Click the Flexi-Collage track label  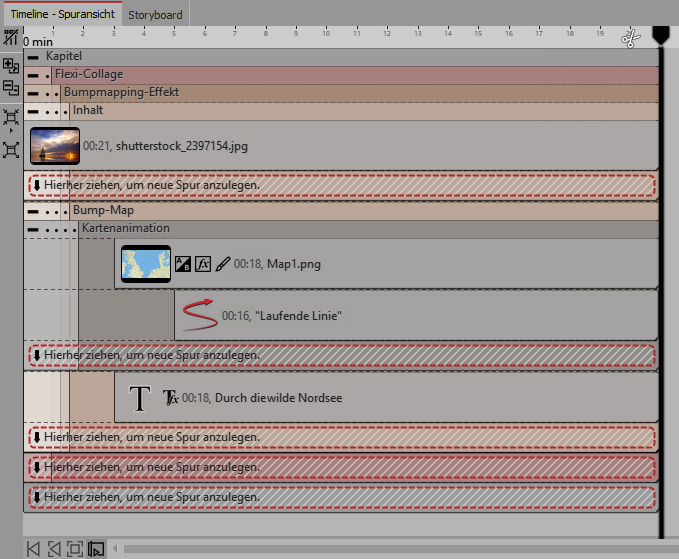[89, 74]
